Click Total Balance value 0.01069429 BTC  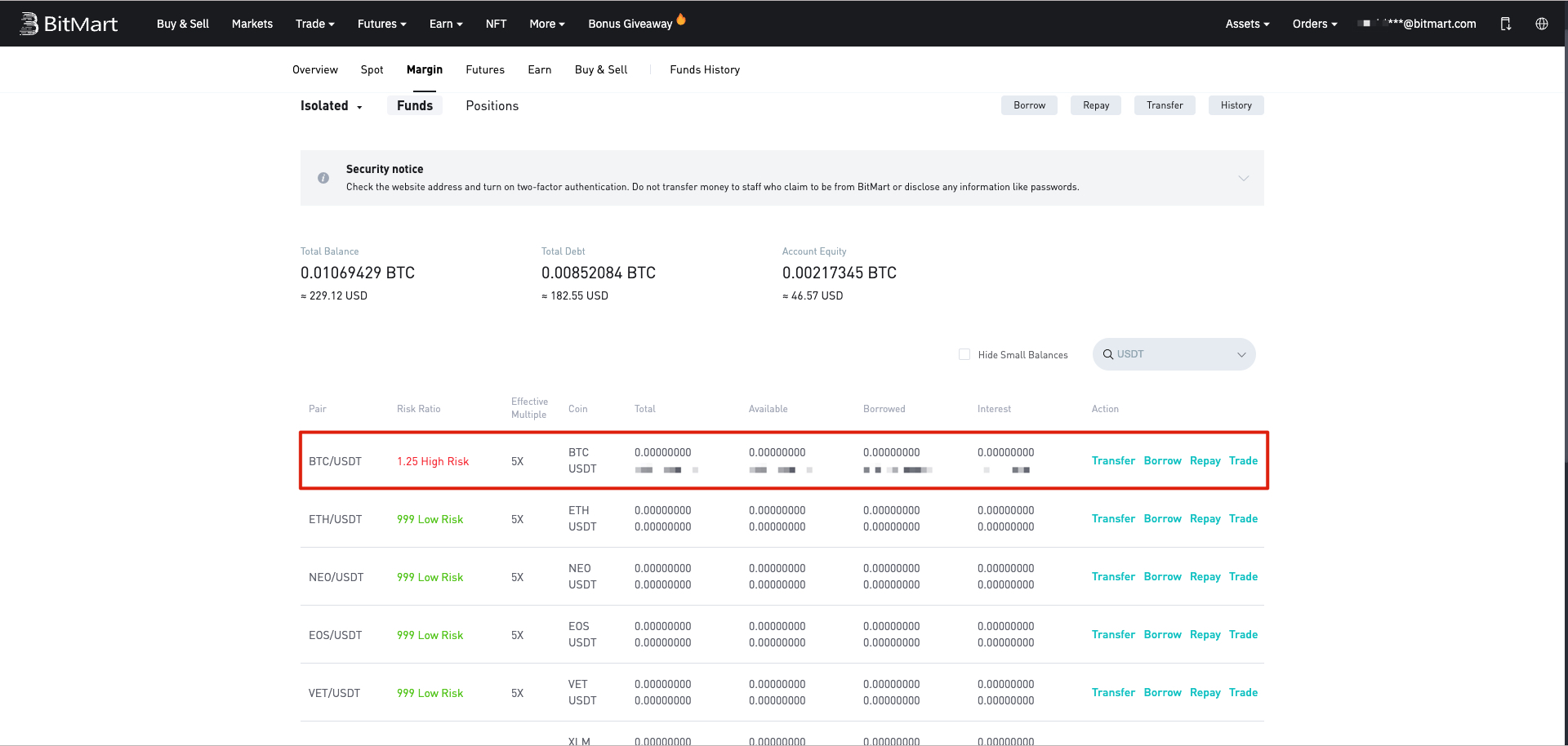(x=358, y=273)
